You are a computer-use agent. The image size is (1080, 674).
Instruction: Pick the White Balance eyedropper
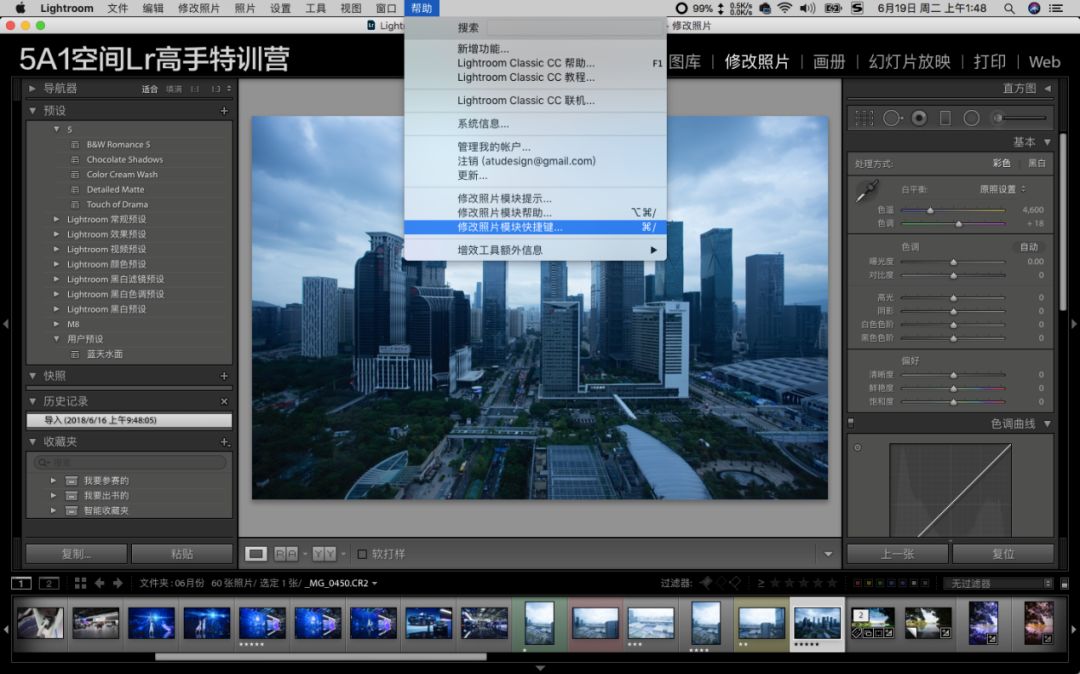point(867,191)
